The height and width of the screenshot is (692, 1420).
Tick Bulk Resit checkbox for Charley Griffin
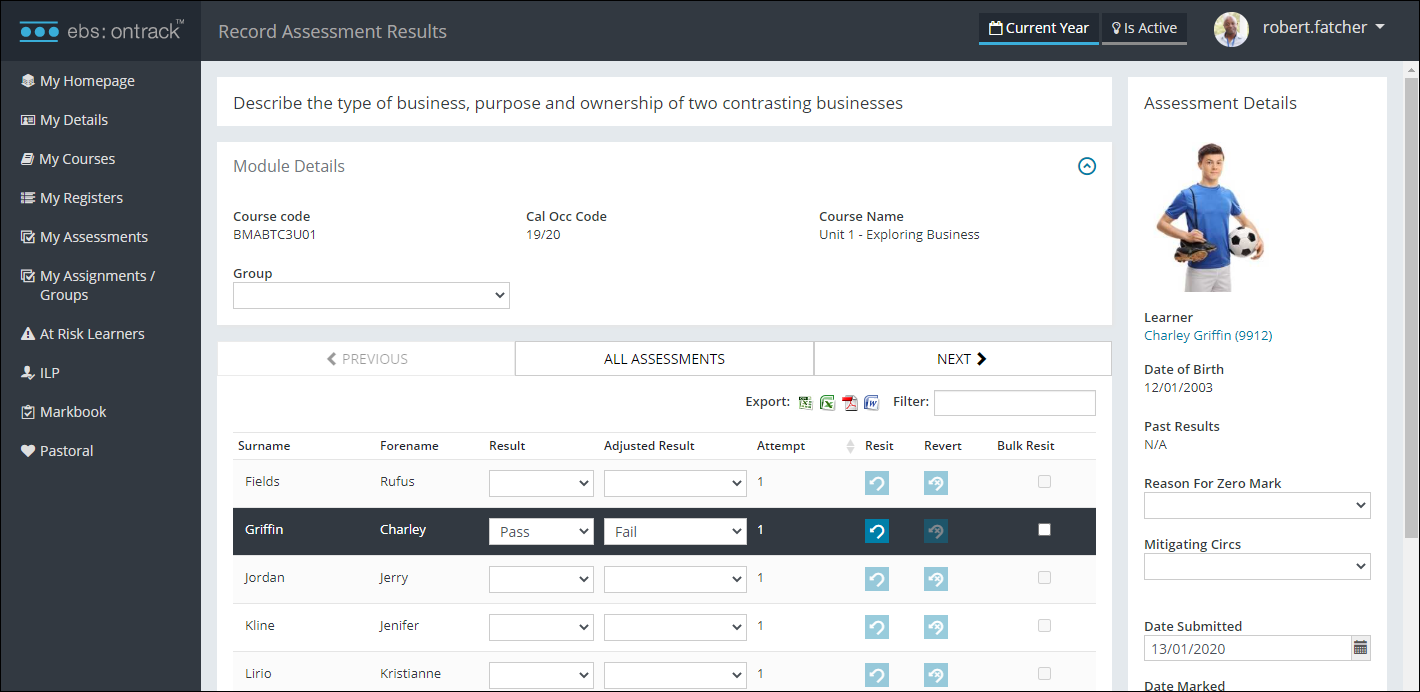tap(1044, 530)
